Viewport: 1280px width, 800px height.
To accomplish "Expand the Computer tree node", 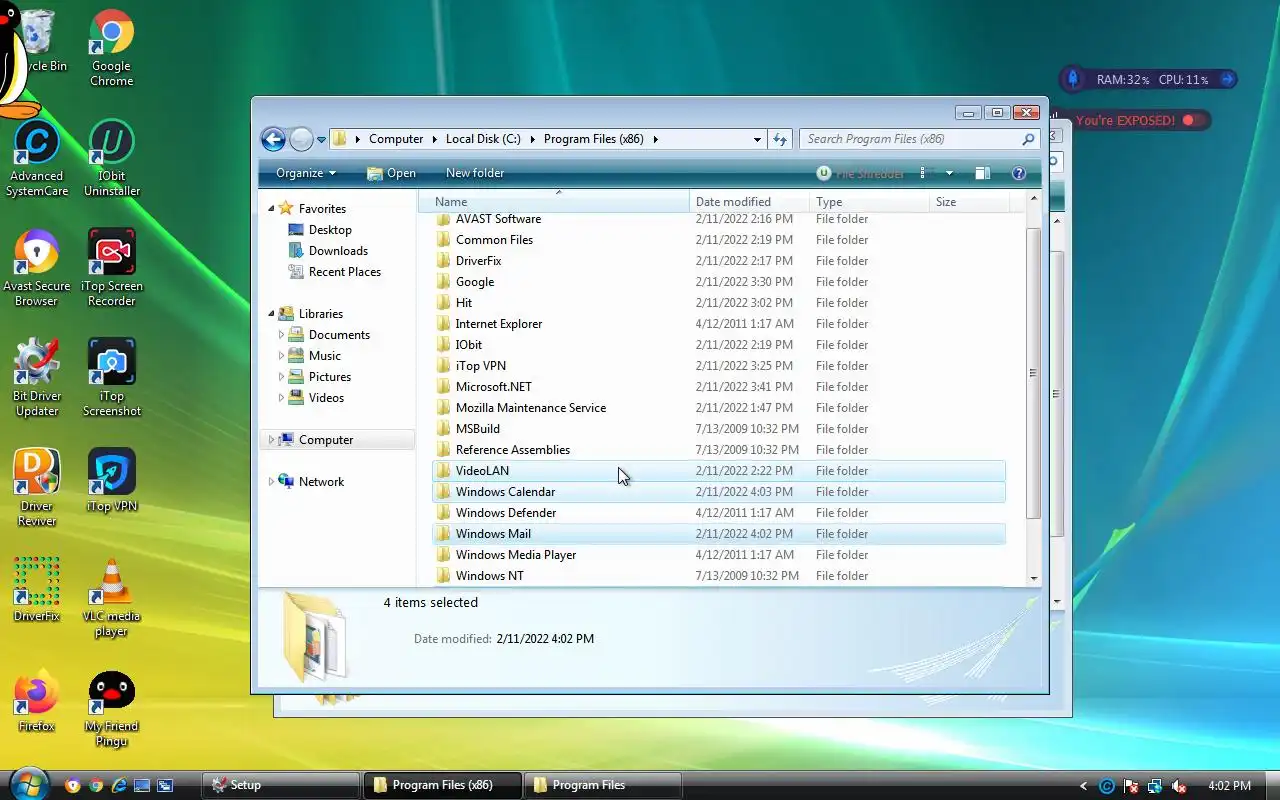I will point(270,440).
